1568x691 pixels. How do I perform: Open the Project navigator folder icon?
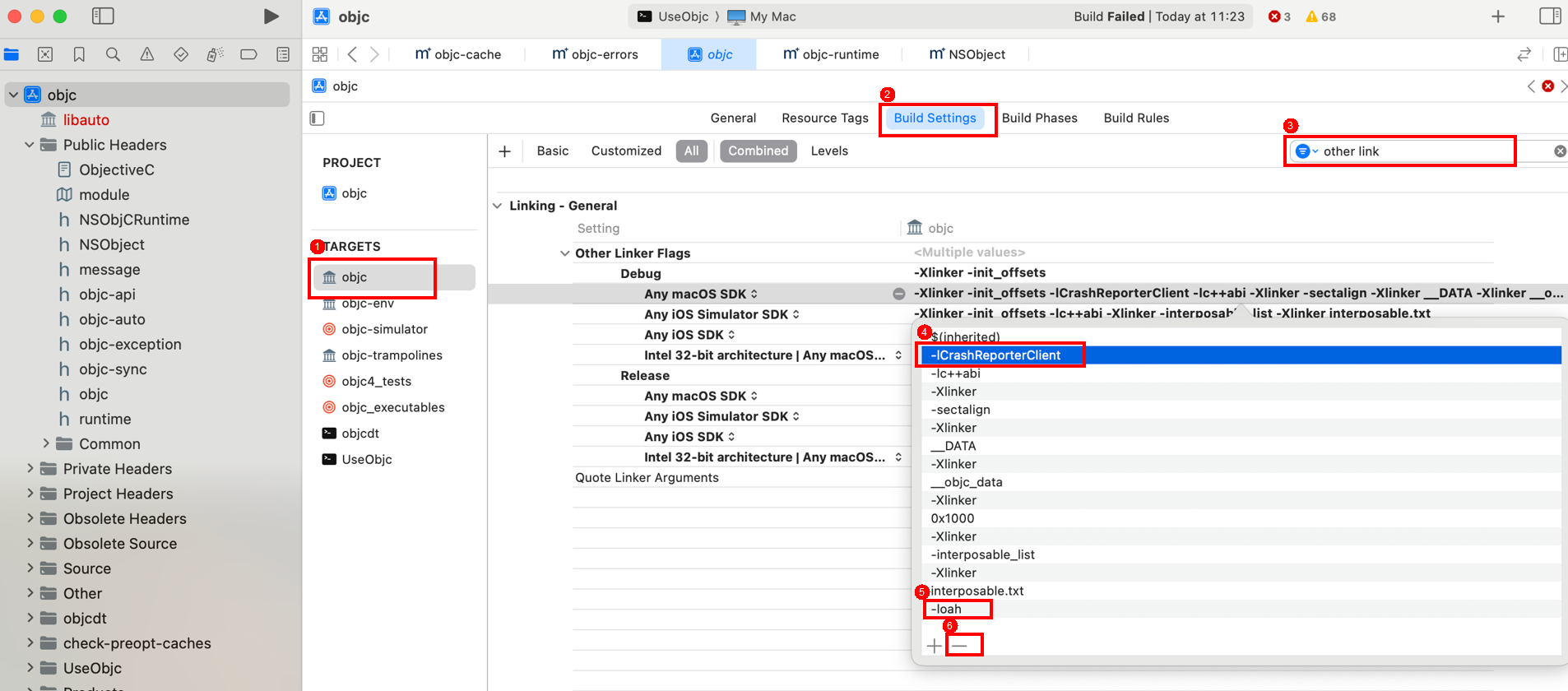tap(12, 54)
